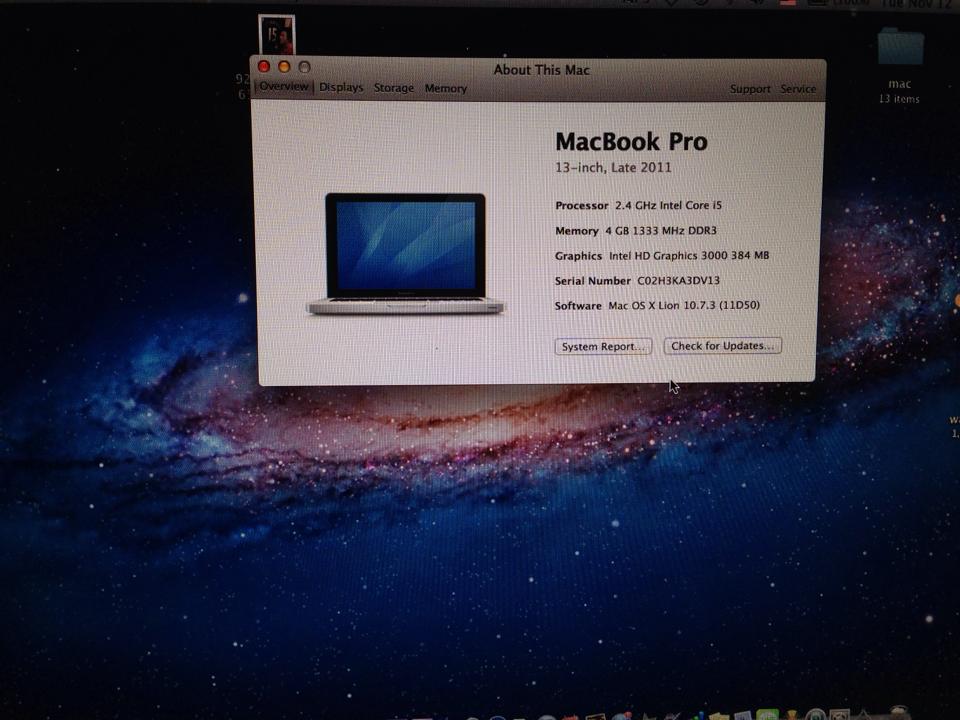Go to the Overview tab

[284, 87]
